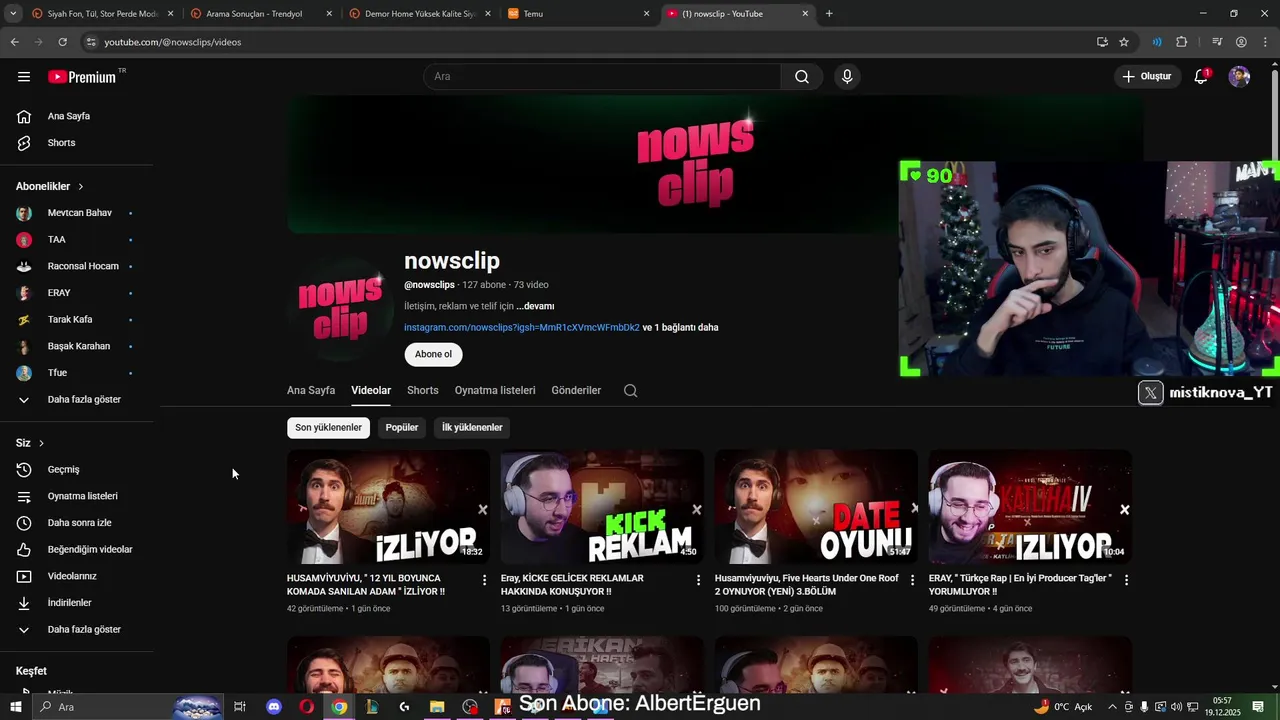Viewport: 1280px width, 720px height.
Task: Switch to Oynatma listeleri channel tab
Action: click(x=495, y=391)
